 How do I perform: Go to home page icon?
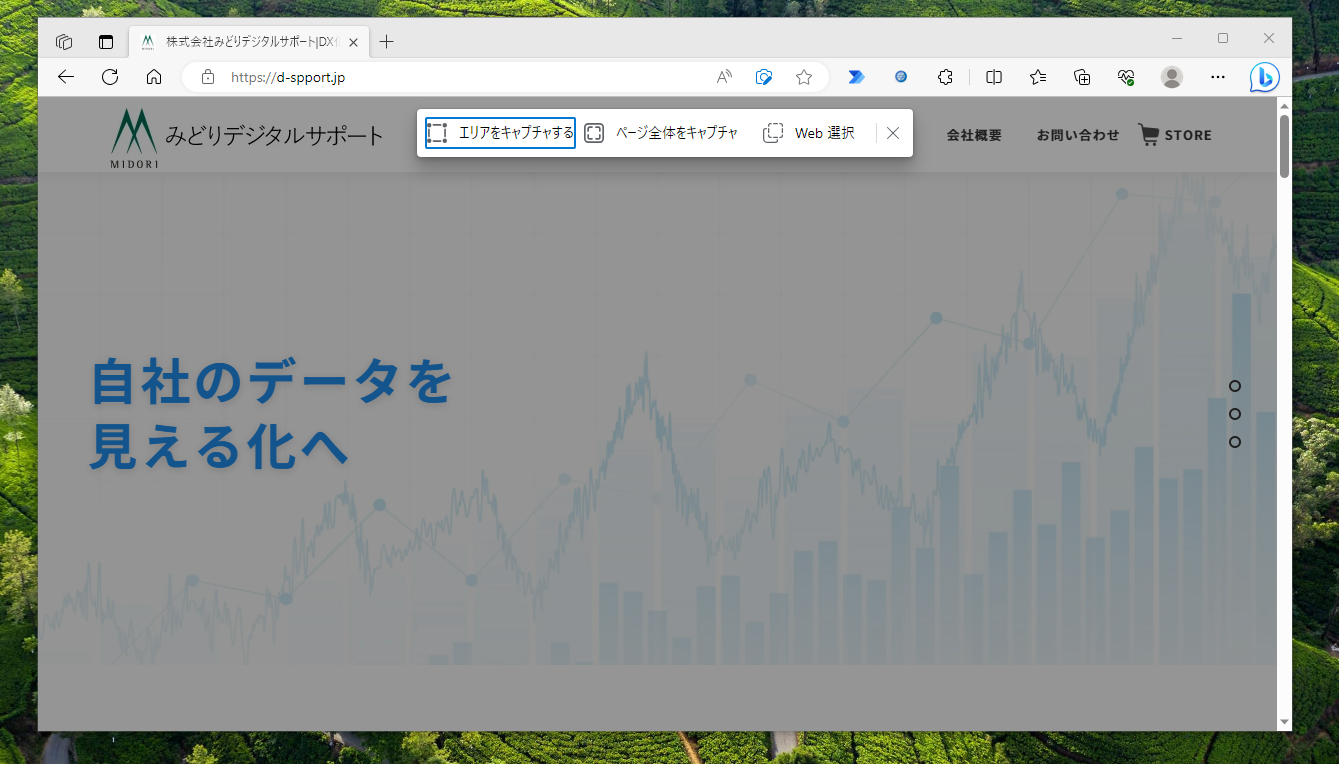154,77
